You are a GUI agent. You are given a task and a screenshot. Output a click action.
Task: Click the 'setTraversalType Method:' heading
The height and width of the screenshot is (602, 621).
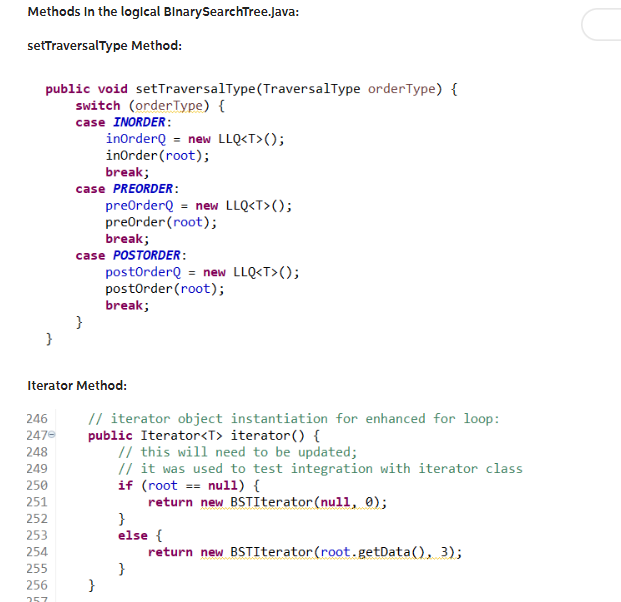105,46
